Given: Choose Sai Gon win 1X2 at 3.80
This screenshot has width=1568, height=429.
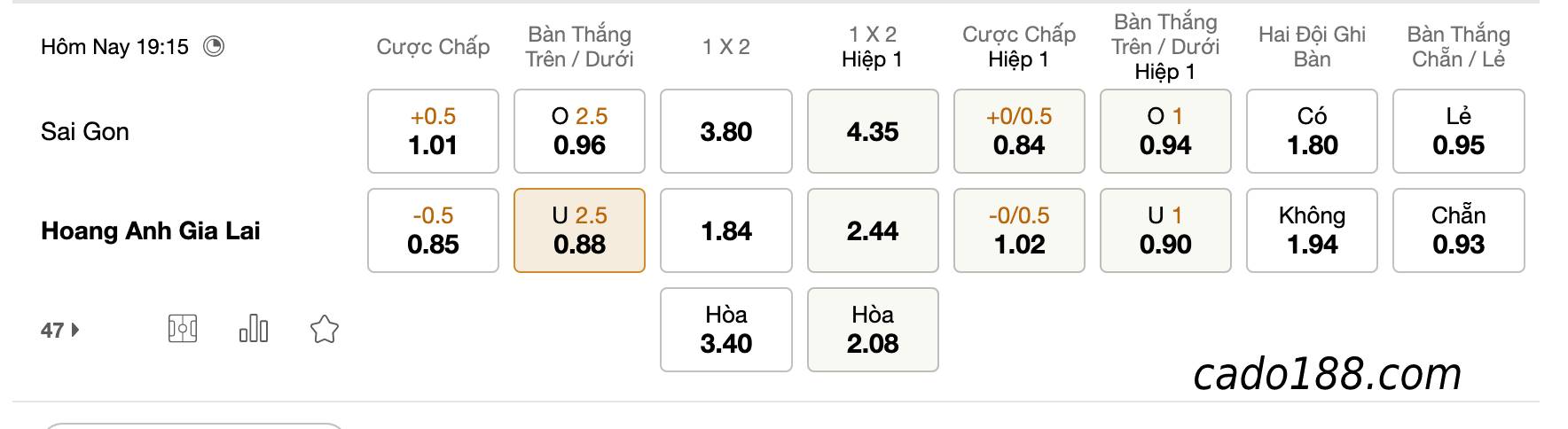Looking at the screenshot, I should tap(726, 131).
